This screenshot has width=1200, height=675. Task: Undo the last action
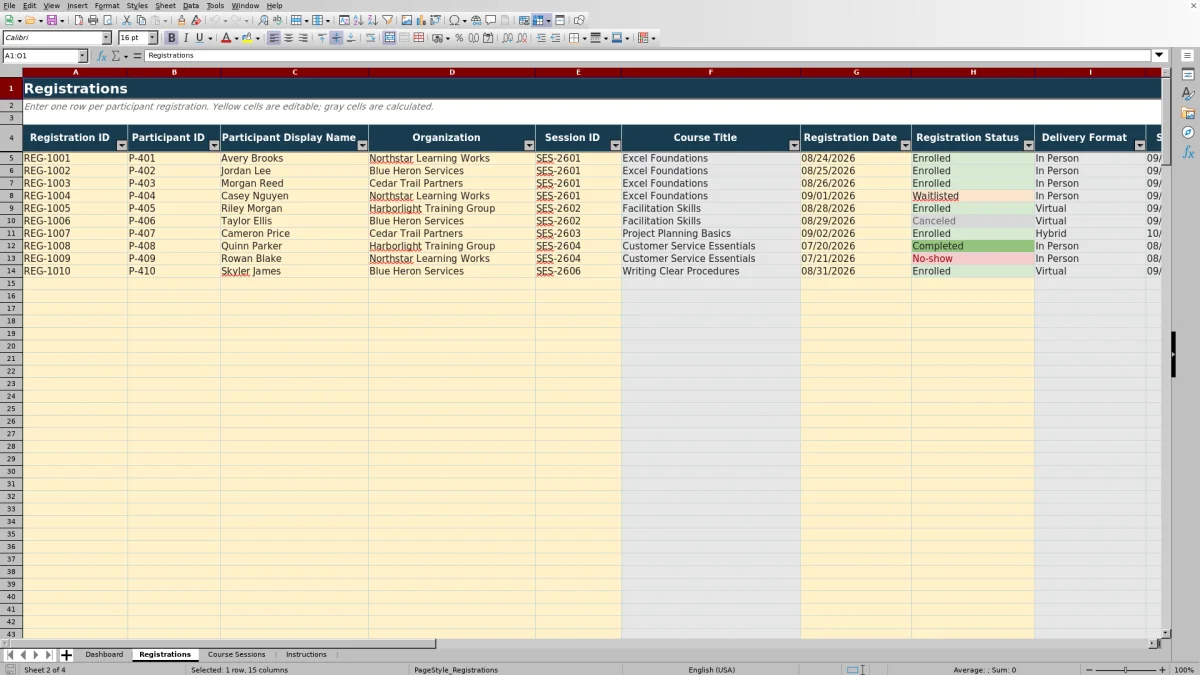pyautogui.click(x=215, y=20)
